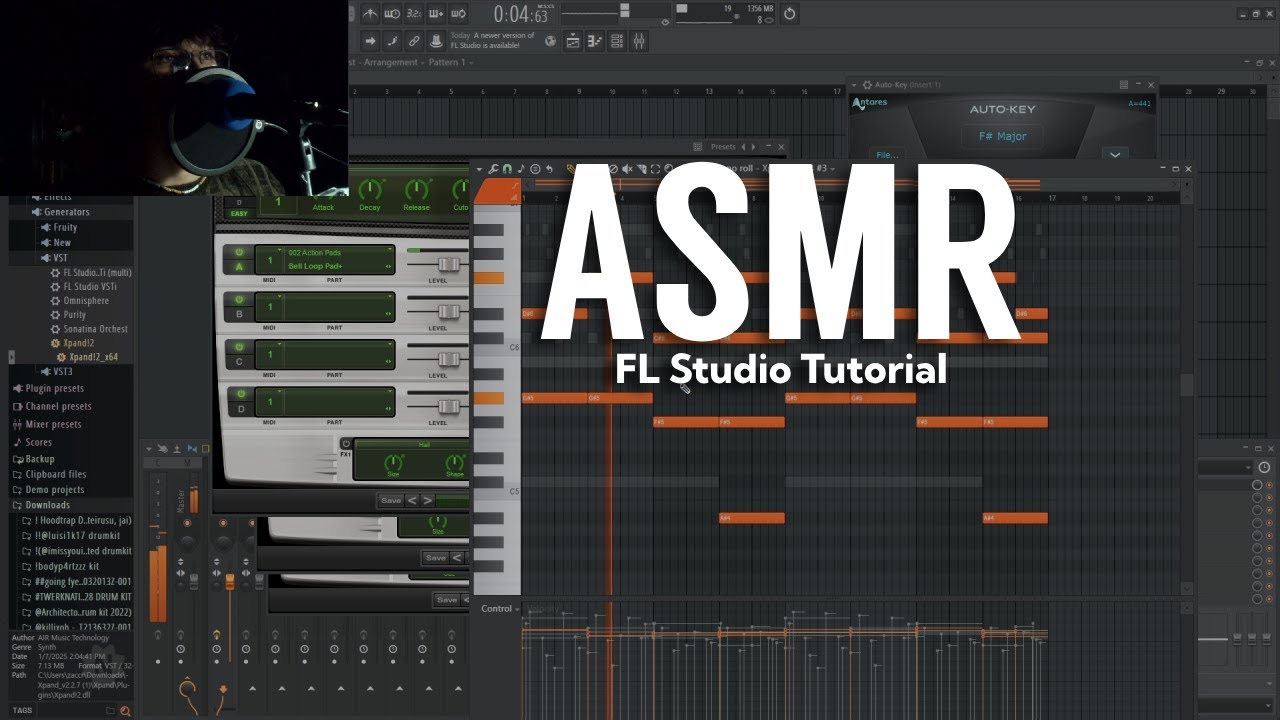Adjust the part A Level slider in Xpand

(447, 264)
